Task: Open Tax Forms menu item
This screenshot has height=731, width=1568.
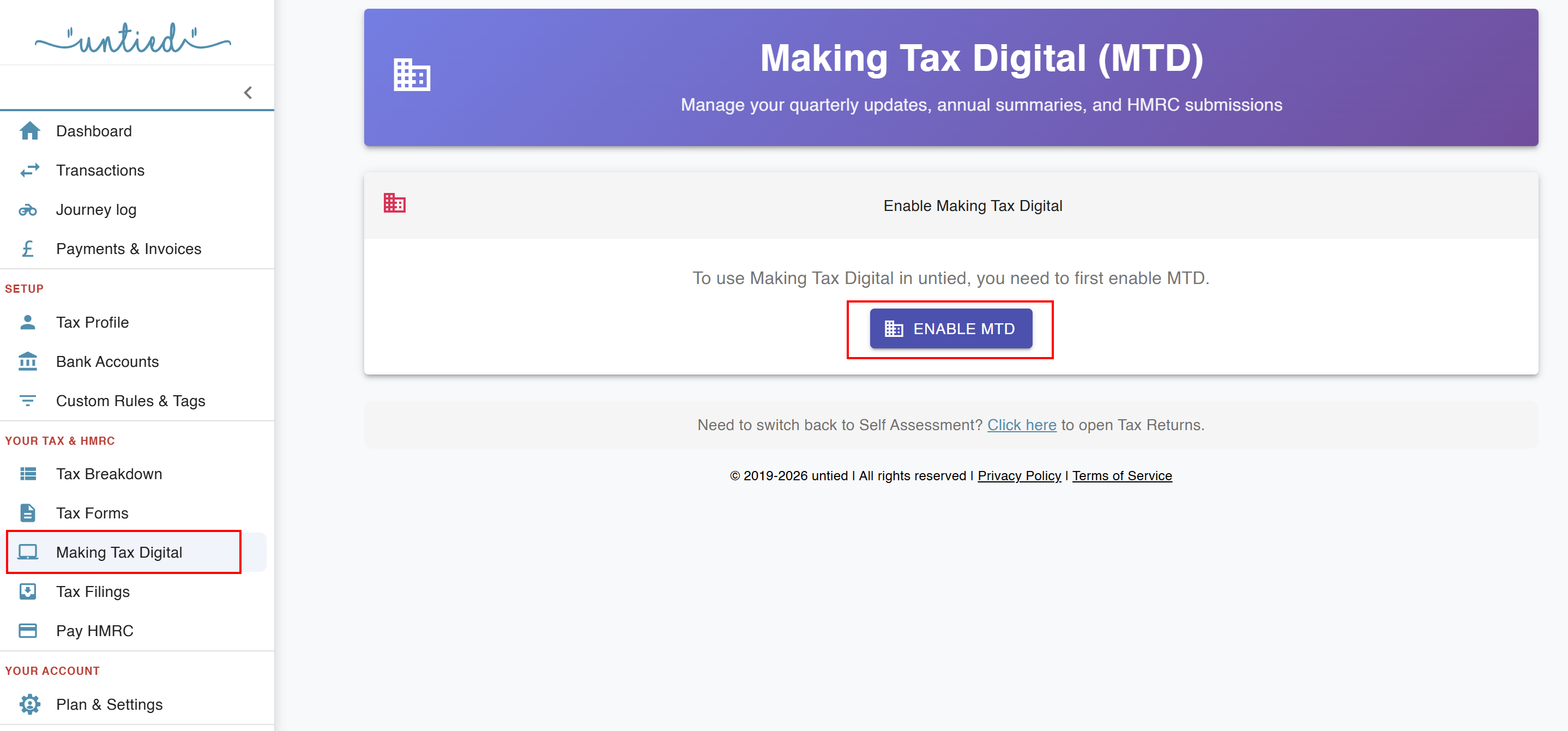Action: (92, 513)
